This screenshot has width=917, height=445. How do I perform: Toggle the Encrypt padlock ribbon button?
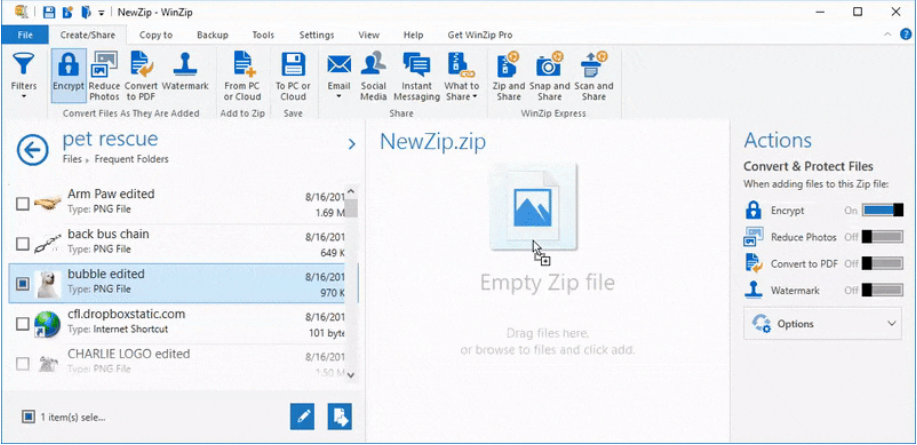pos(68,75)
